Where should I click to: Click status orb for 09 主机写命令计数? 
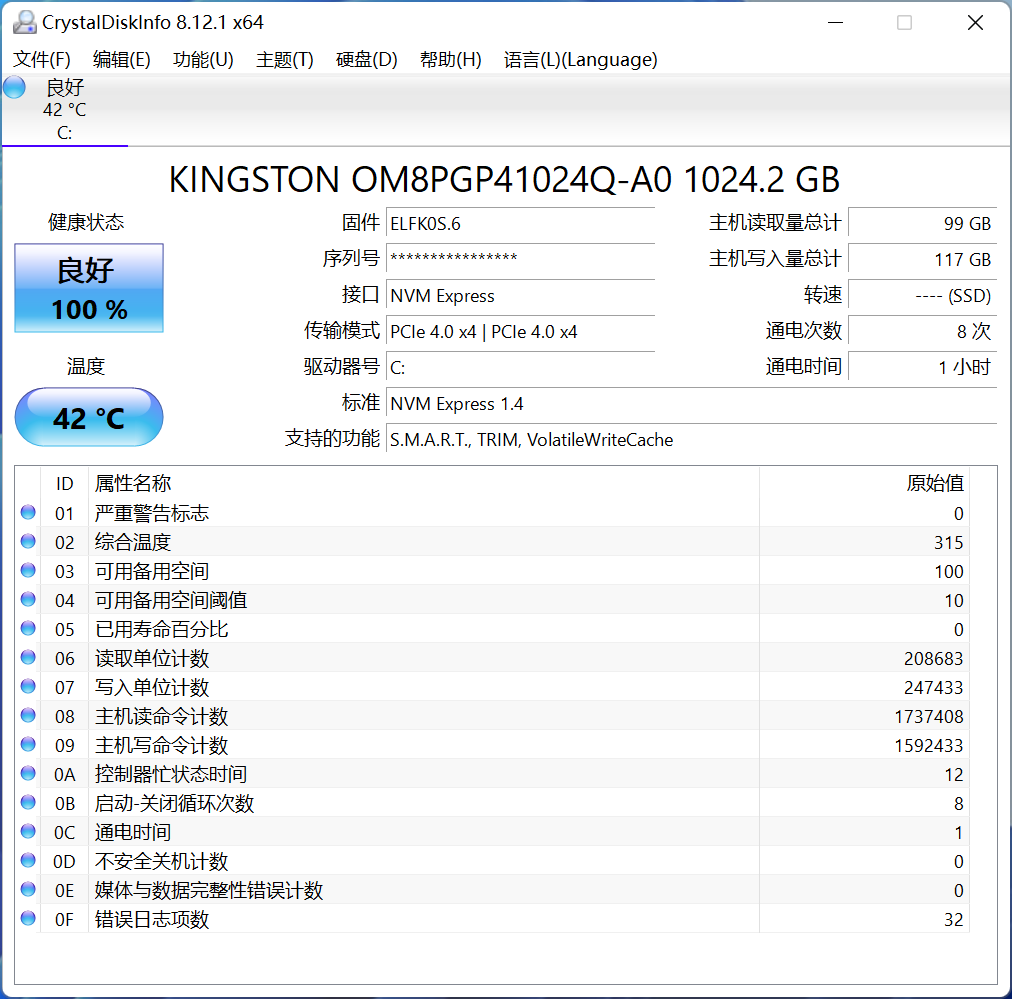coord(28,745)
